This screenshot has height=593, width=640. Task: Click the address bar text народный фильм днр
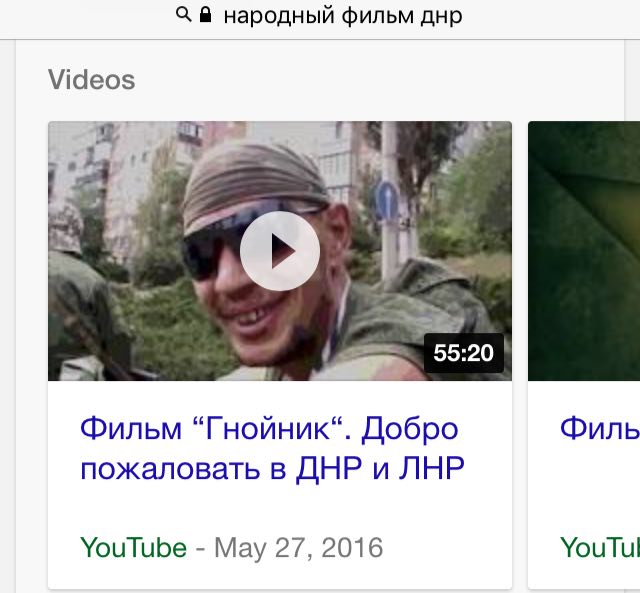point(343,16)
